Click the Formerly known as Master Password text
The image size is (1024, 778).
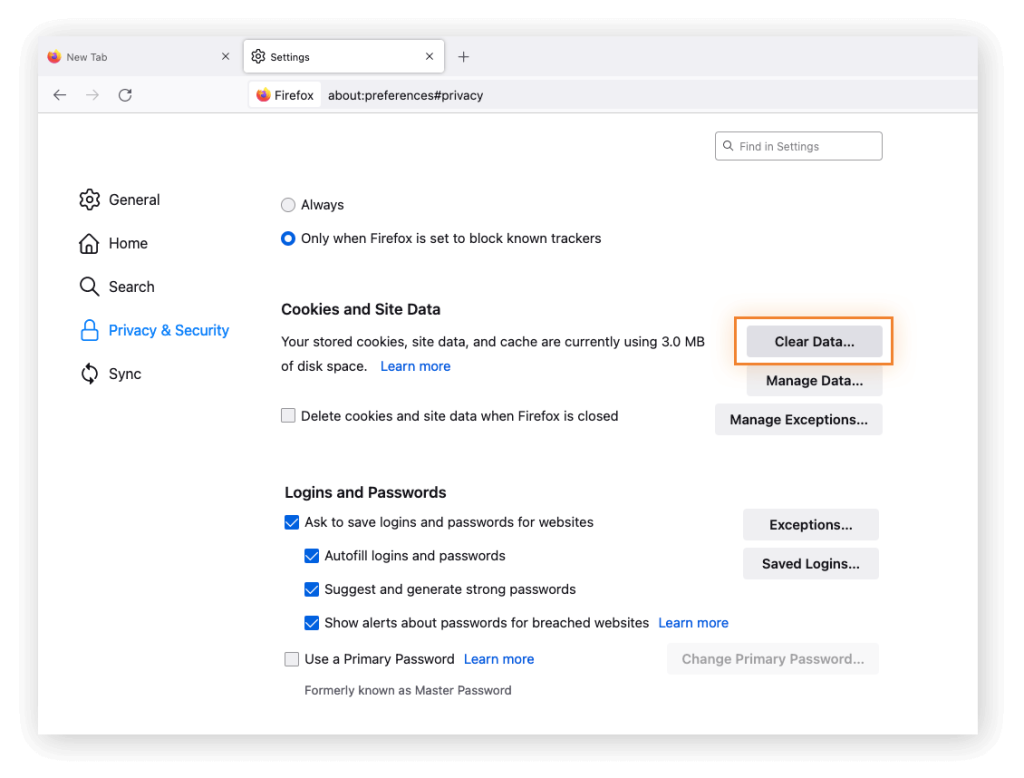[x=408, y=690]
